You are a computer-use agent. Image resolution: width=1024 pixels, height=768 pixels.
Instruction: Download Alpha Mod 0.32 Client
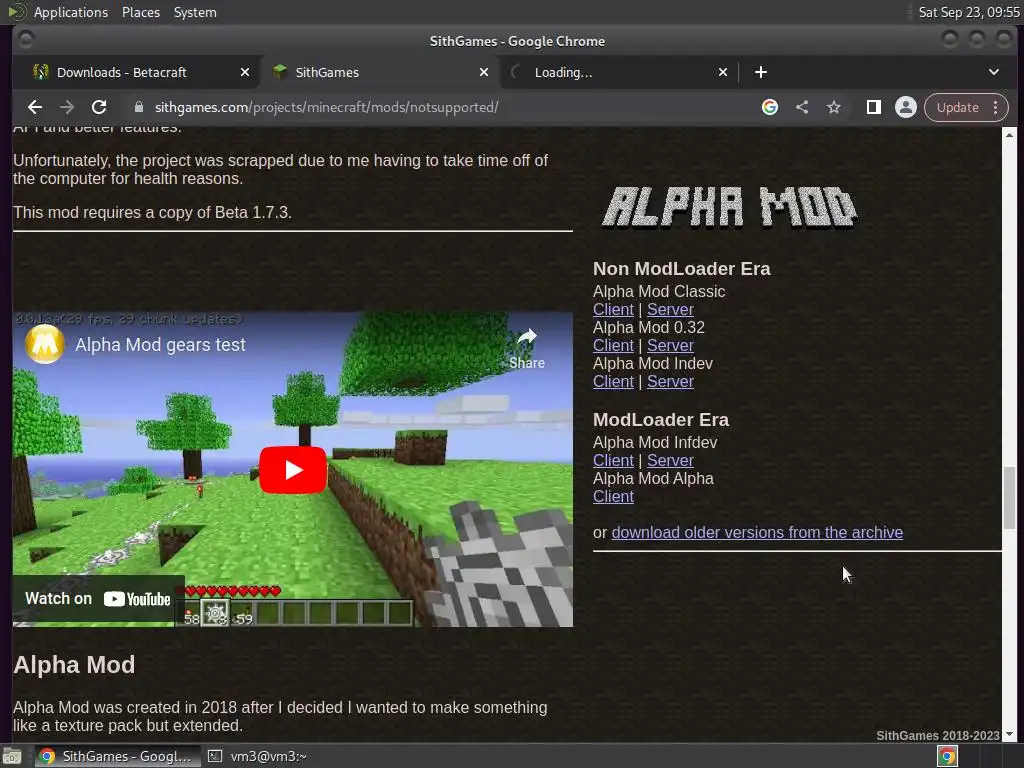coord(613,345)
